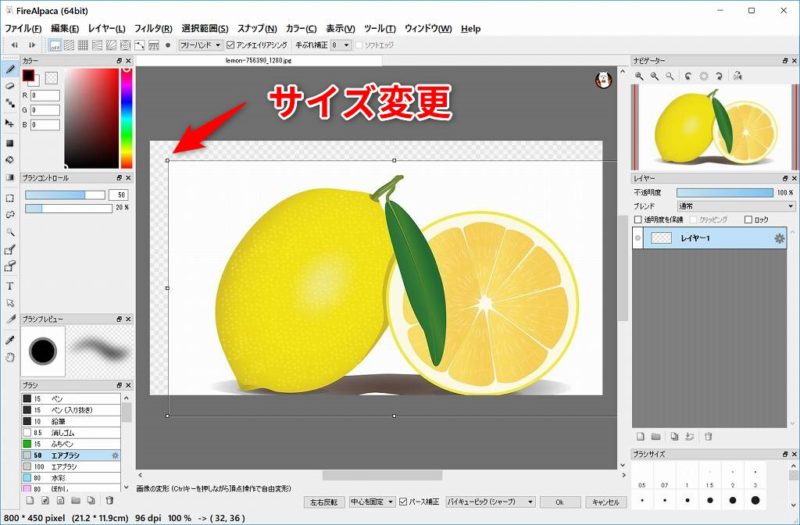Click the layer settings gear on レイヤー1
The image size is (800, 525).
[780, 238]
